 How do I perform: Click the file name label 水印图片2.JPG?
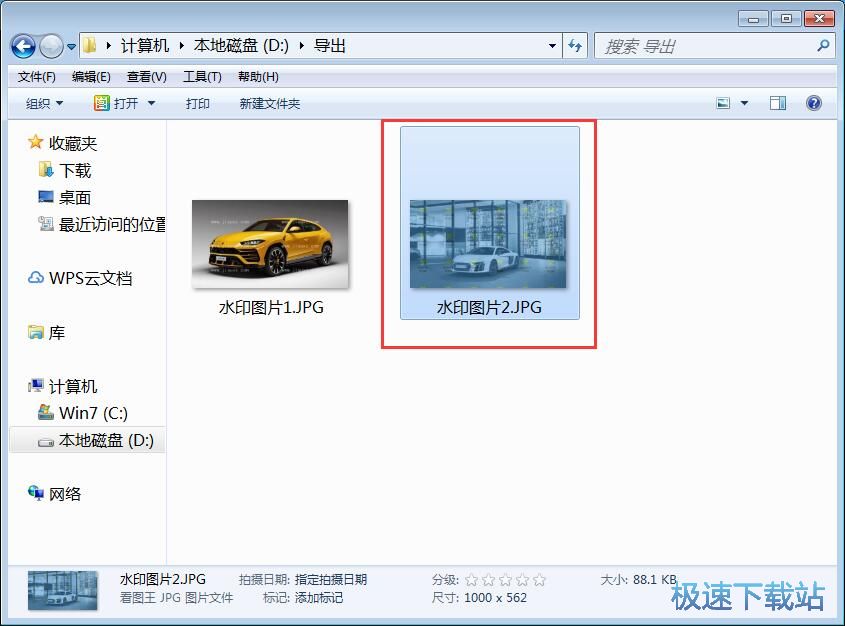489,308
